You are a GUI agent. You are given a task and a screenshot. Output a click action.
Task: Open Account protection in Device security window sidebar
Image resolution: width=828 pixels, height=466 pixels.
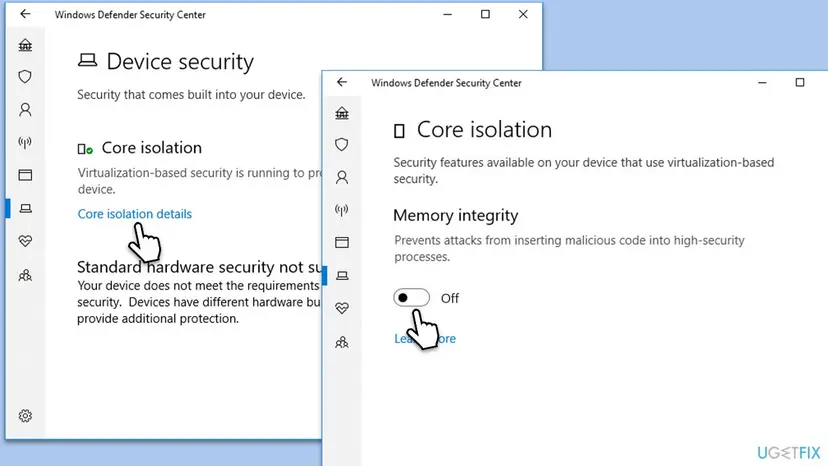click(25, 109)
